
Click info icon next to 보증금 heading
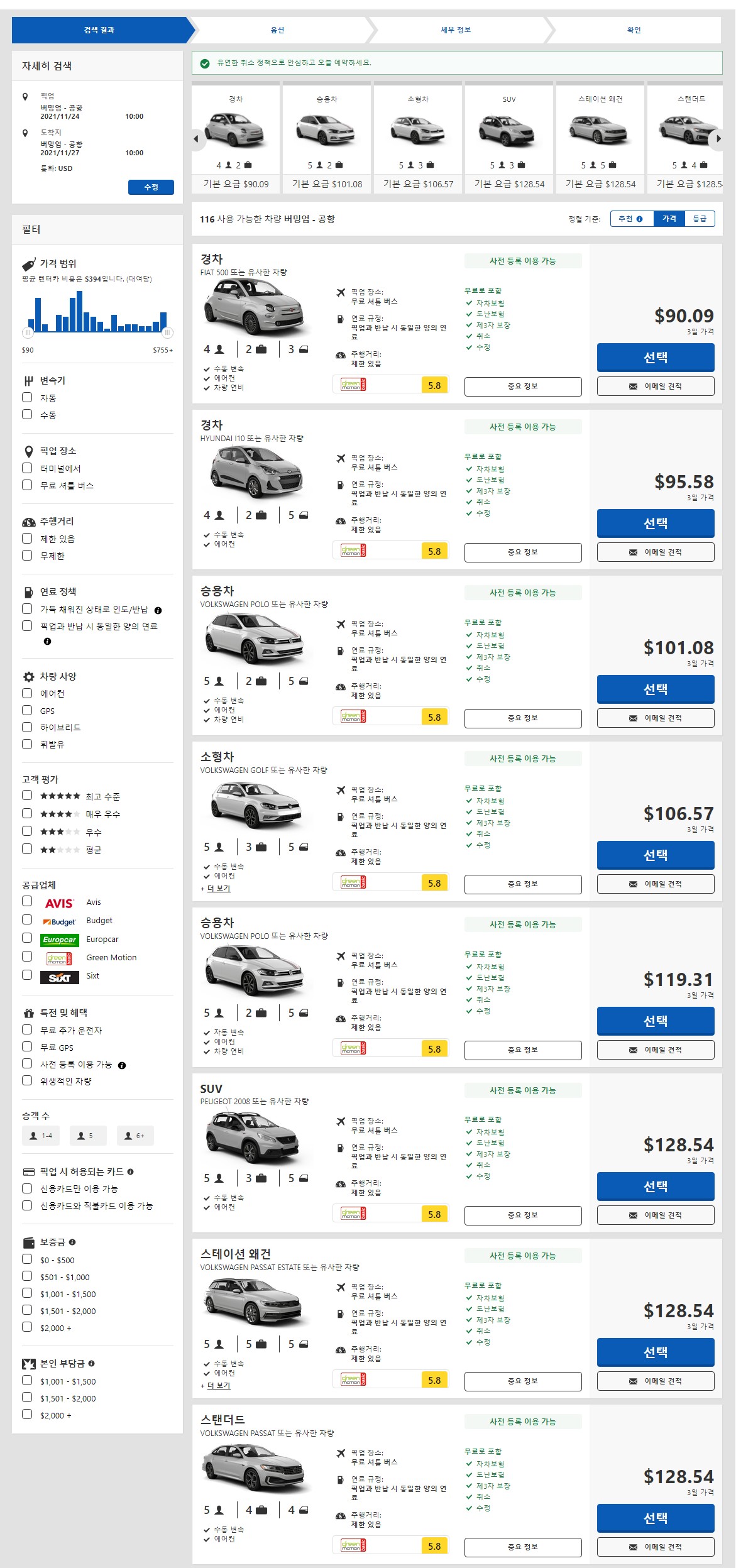click(x=72, y=1242)
